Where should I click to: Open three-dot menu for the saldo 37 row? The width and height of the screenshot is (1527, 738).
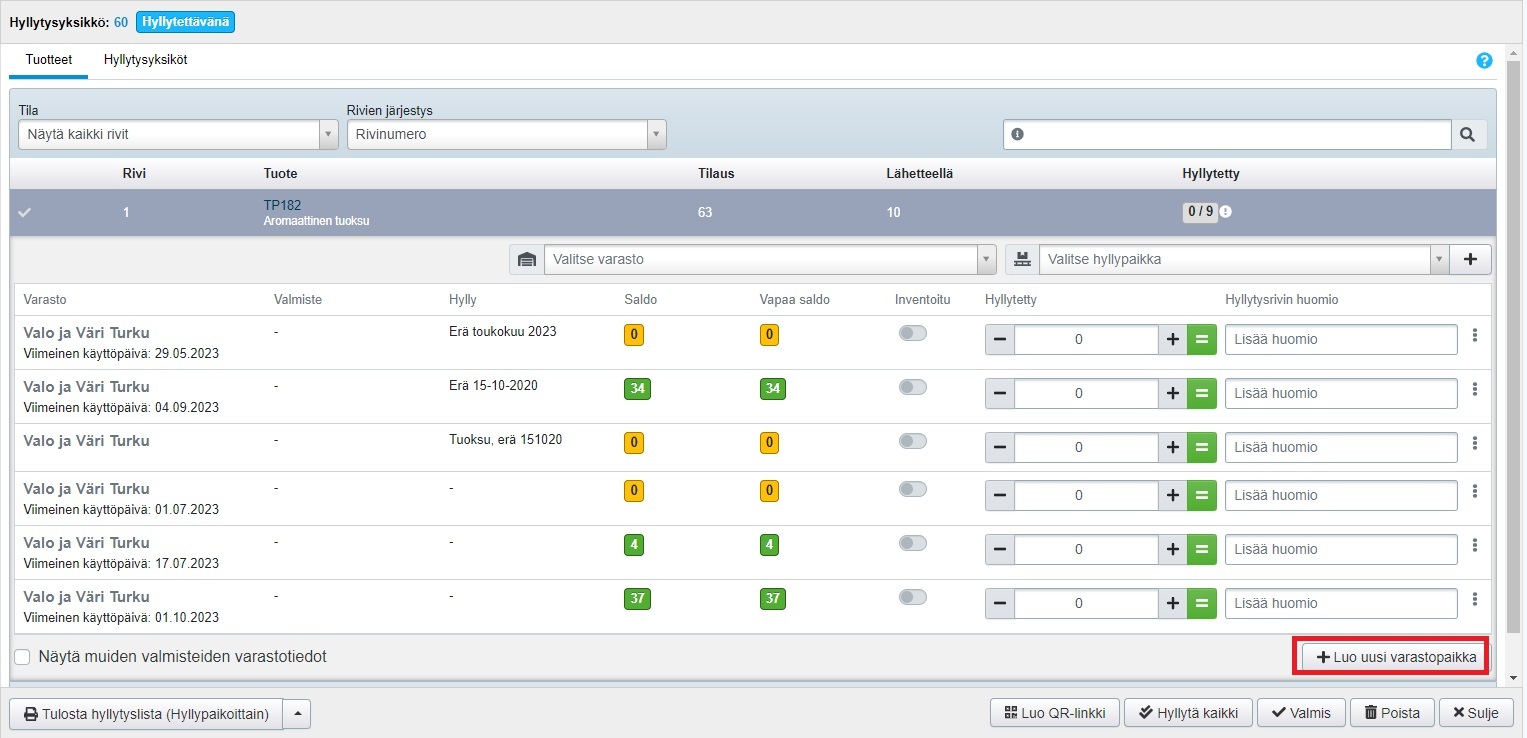[1475, 600]
